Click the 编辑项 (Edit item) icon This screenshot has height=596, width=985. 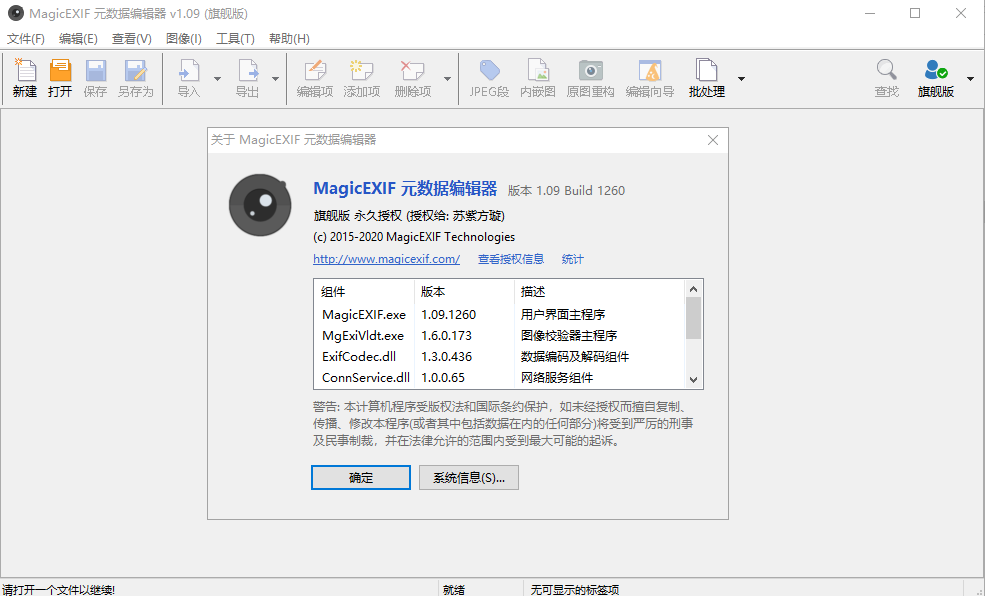pyautogui.click(x=315, y=70)
